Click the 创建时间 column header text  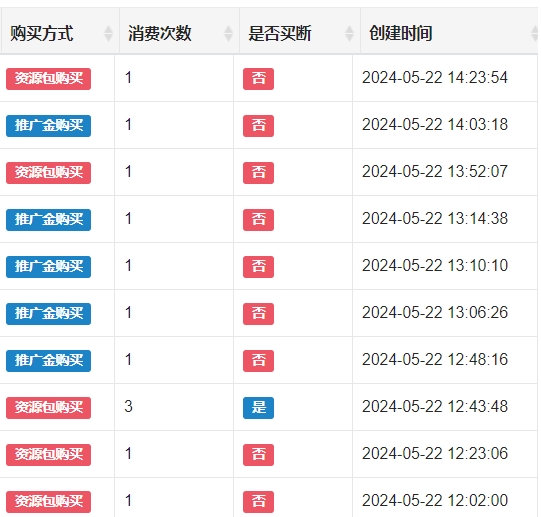(401, 33)
